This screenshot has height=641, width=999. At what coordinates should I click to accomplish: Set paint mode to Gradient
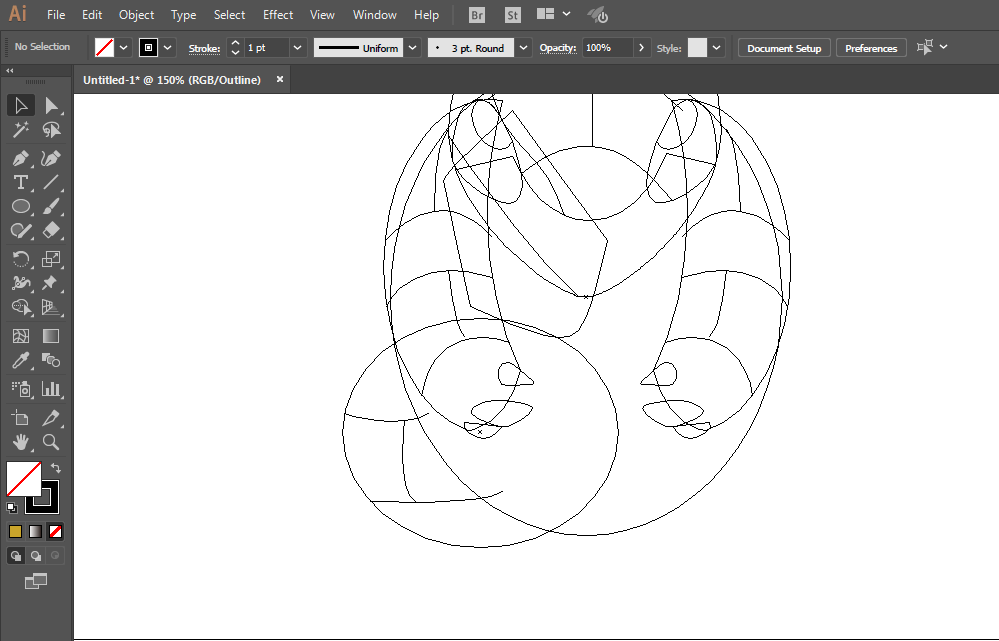coord(36,531)
